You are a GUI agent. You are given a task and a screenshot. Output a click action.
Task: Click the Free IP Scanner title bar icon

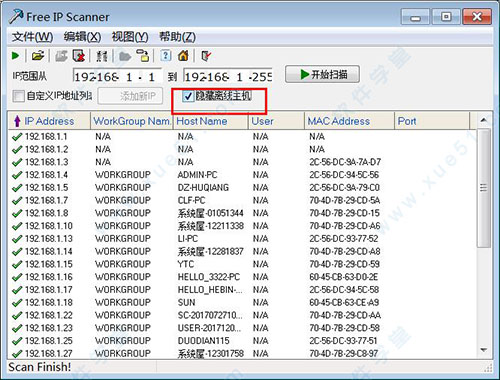tap(16, 17)
